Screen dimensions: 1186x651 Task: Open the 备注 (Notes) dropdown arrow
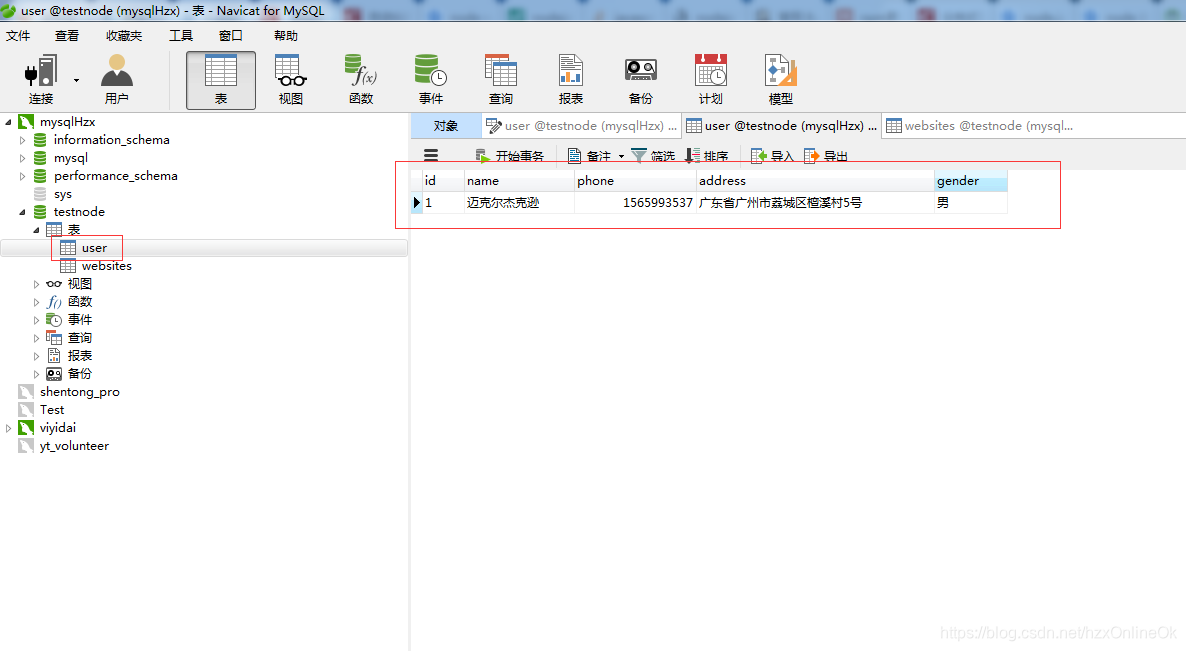tap(620, 155)
